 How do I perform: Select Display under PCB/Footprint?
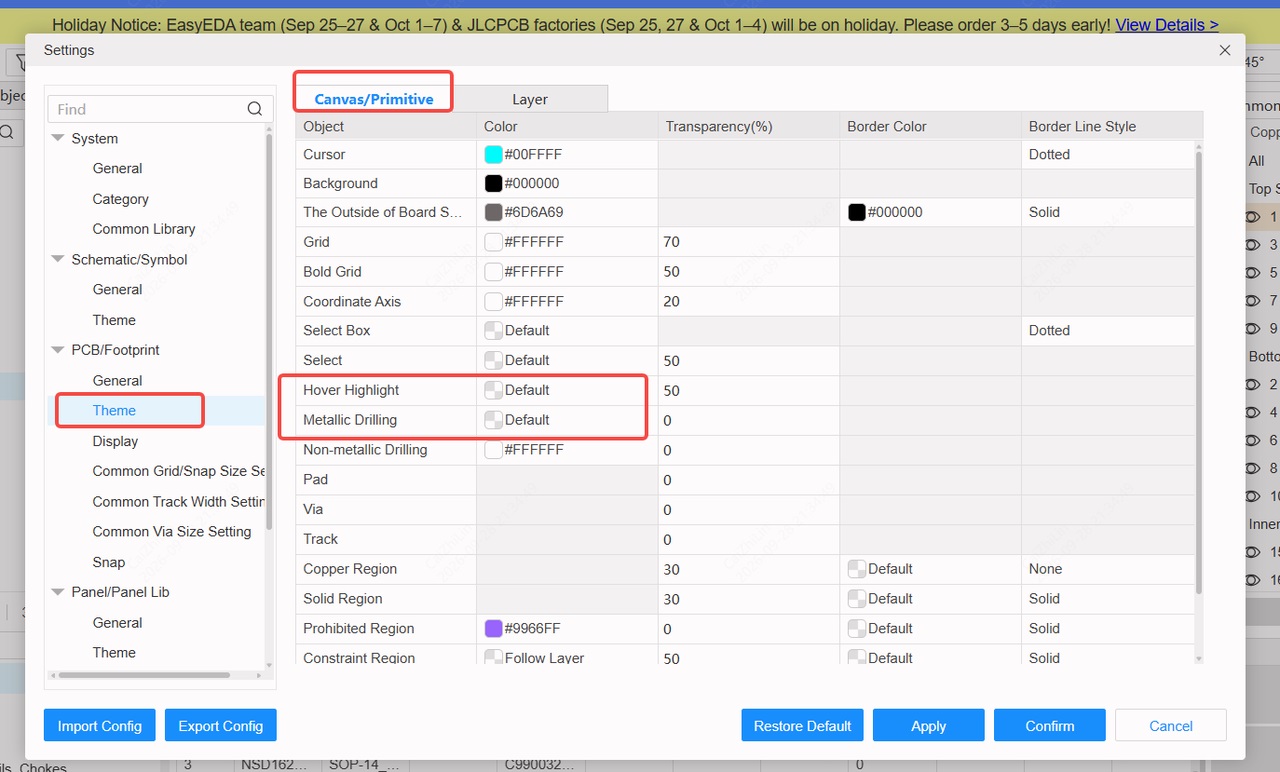click(115, 441)
